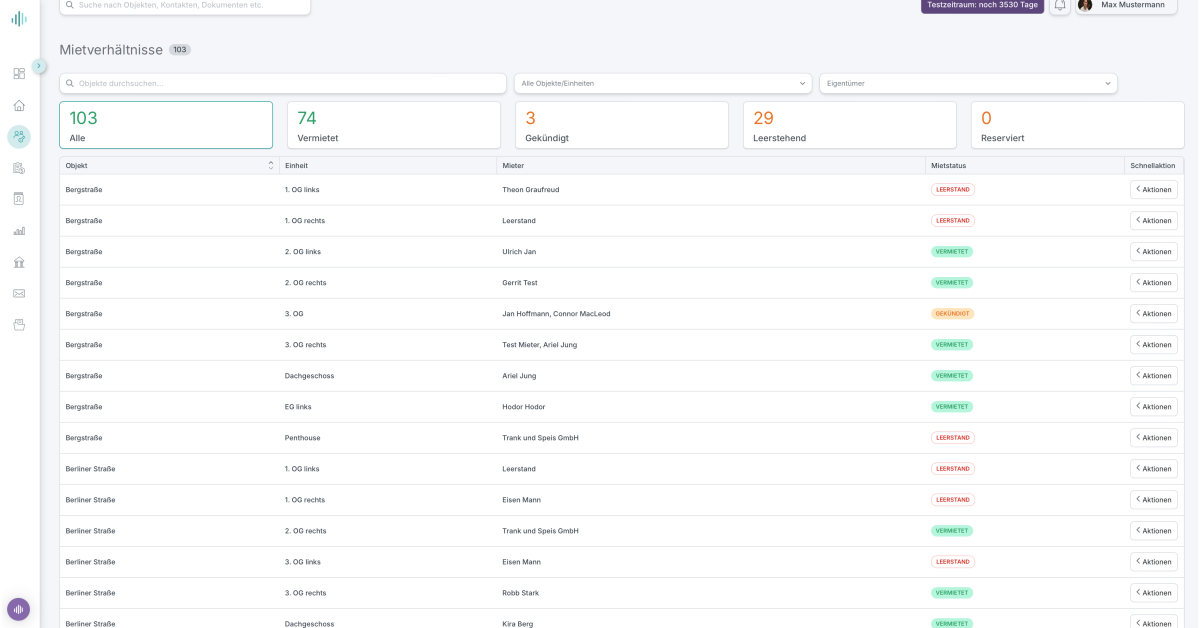Open Aktionen for Gerrit Test row
The height and width of the screenshot is (628, 1200).
coord(1154,282)
